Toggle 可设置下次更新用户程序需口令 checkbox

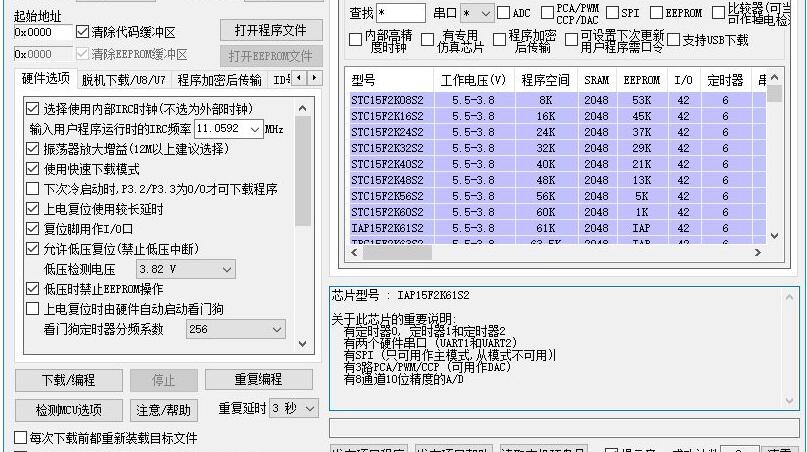[571, 40]
